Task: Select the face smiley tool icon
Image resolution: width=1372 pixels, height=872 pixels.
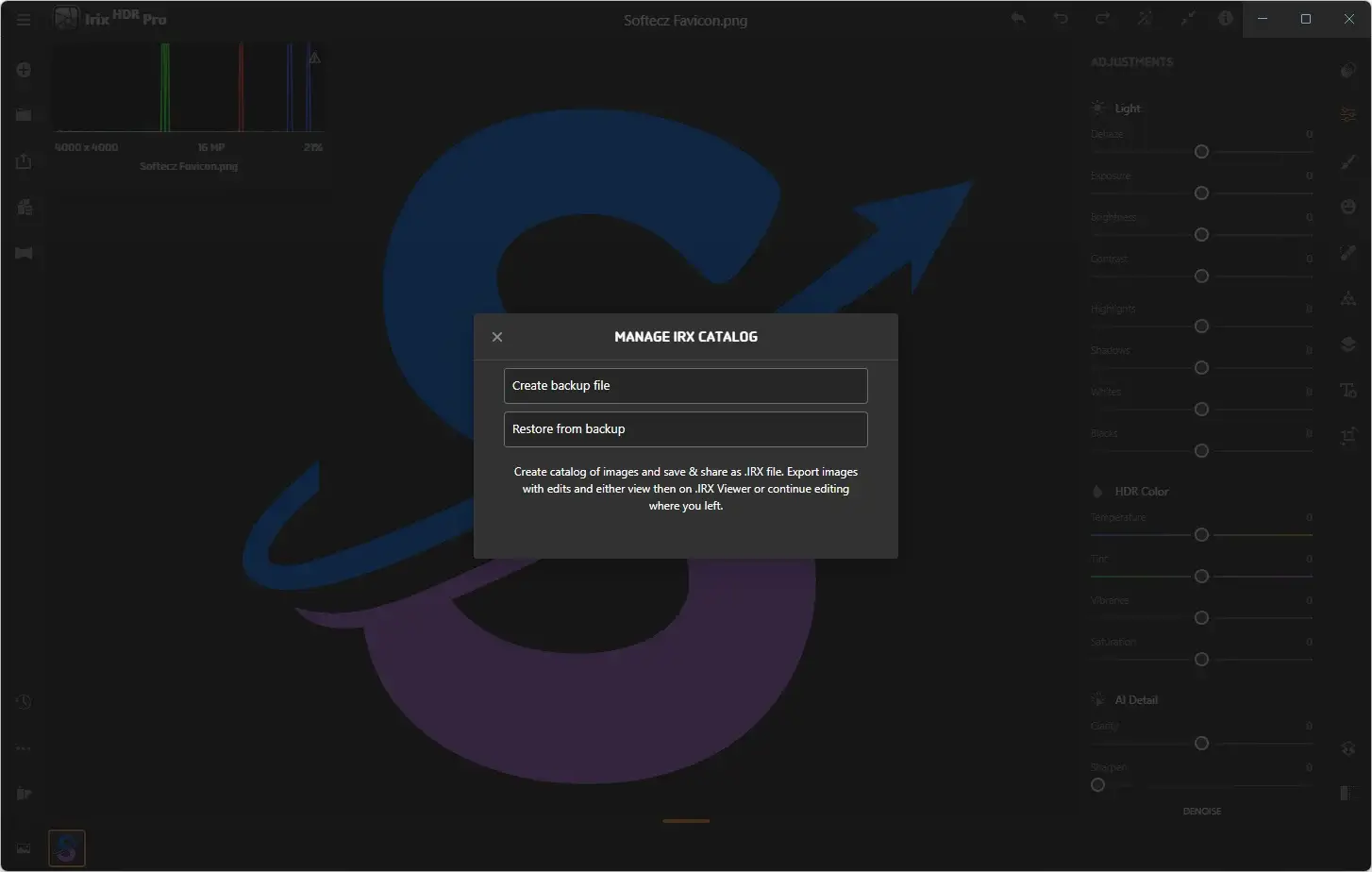Action: point(1348,207)
